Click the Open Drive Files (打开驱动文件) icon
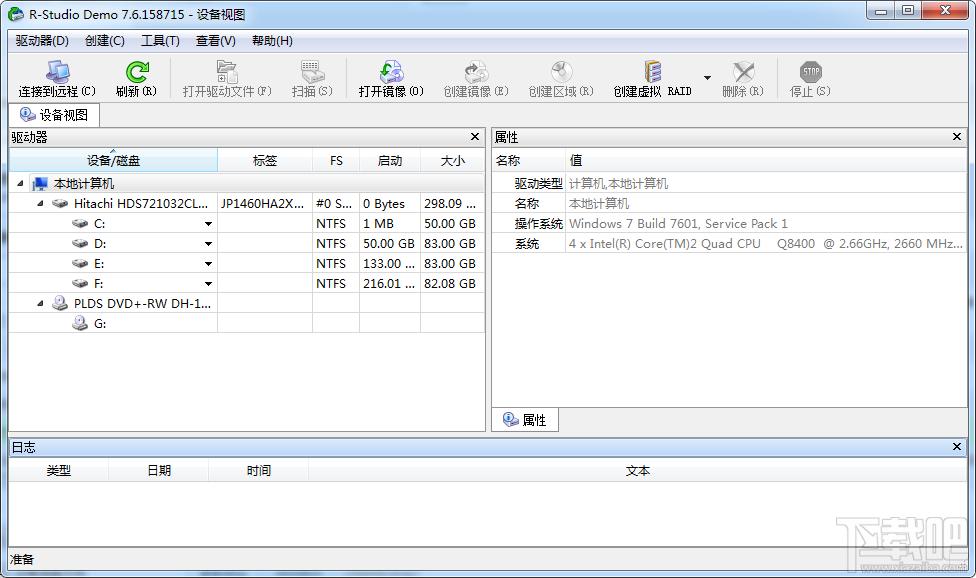 click(x=227, y=72)
